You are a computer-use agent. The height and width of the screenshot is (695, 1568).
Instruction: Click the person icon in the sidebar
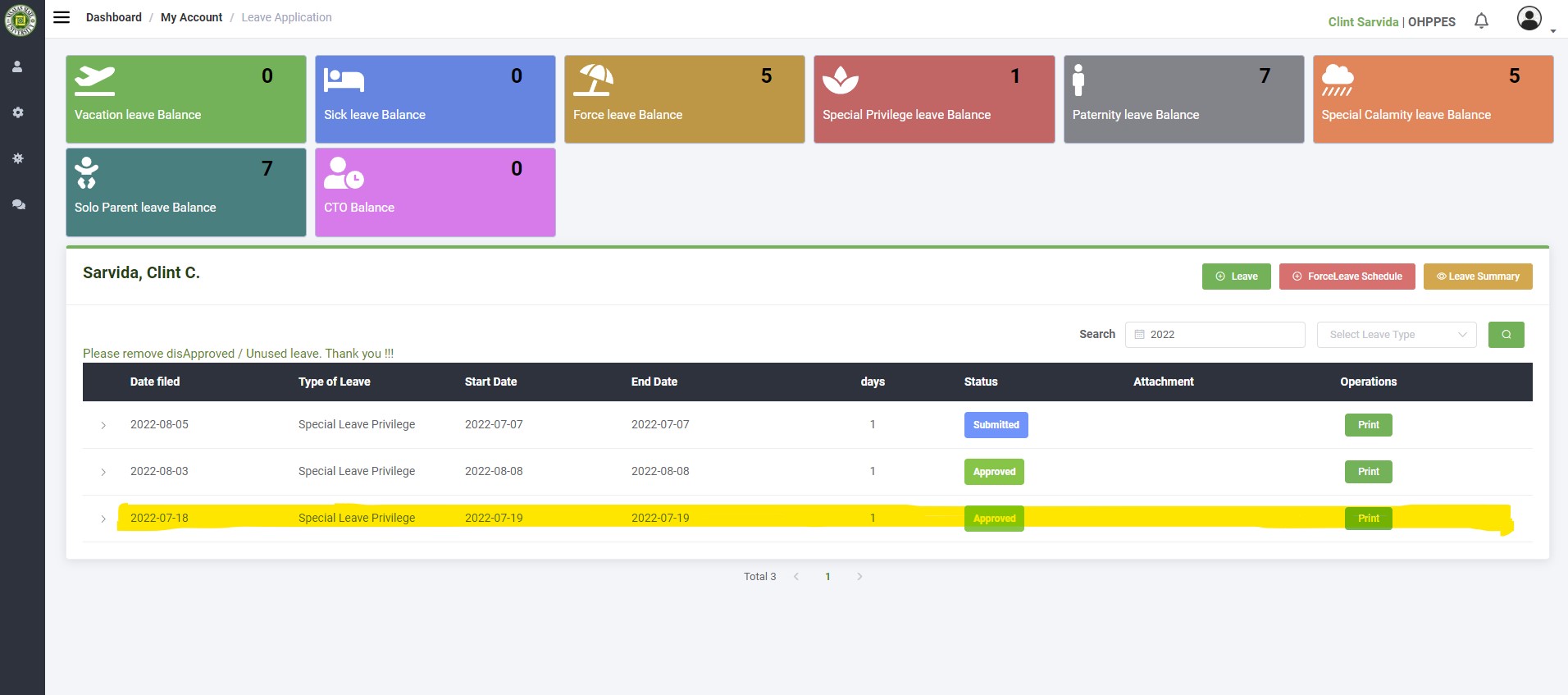click(17, 67)
